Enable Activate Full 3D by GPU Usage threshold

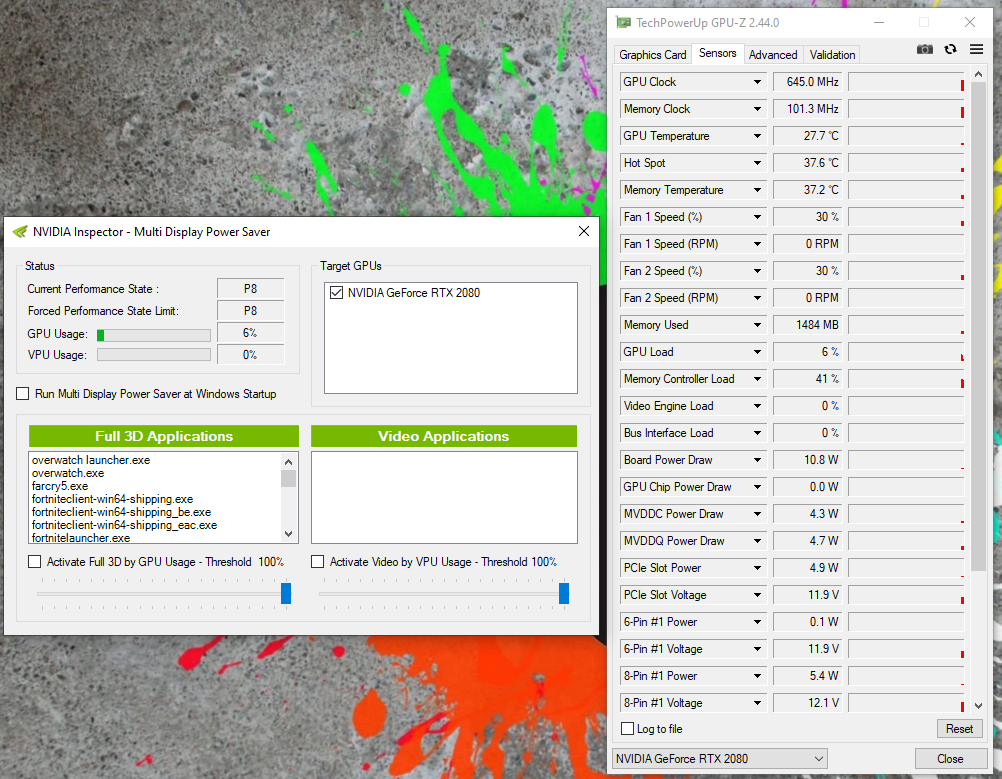click(34, 561)
